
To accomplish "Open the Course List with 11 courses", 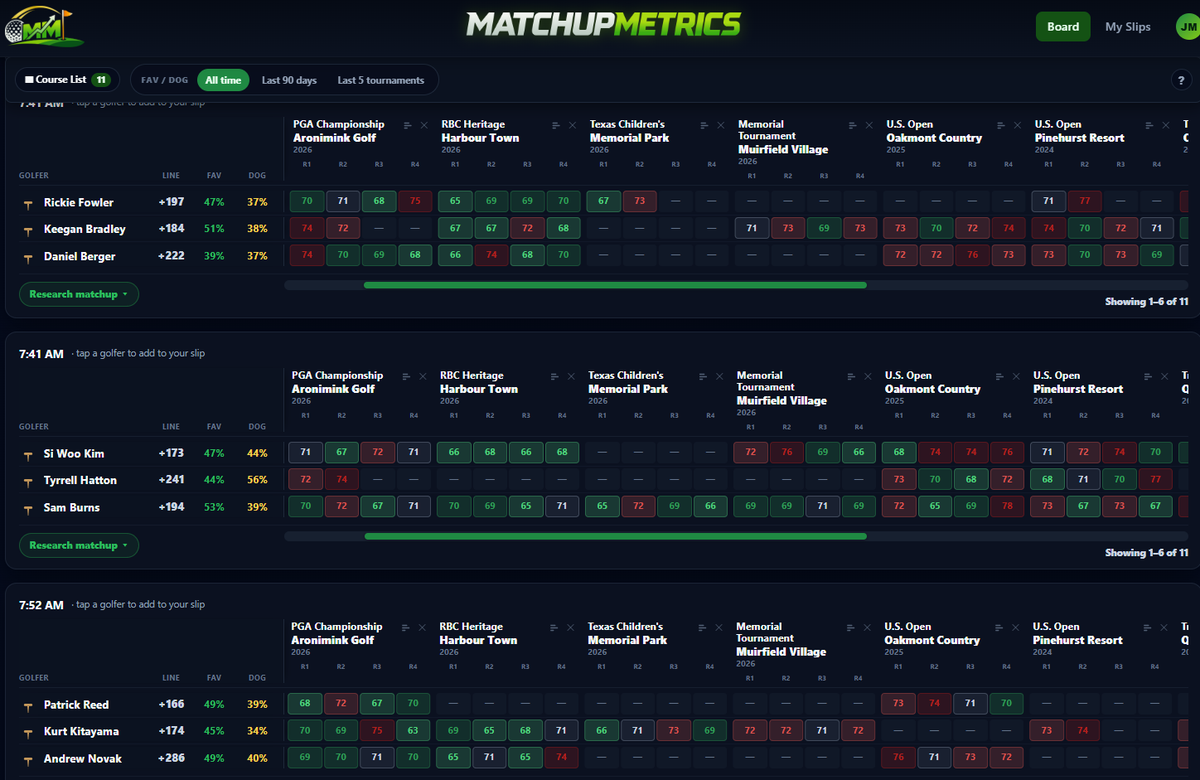I will click(x=67, y=80).
